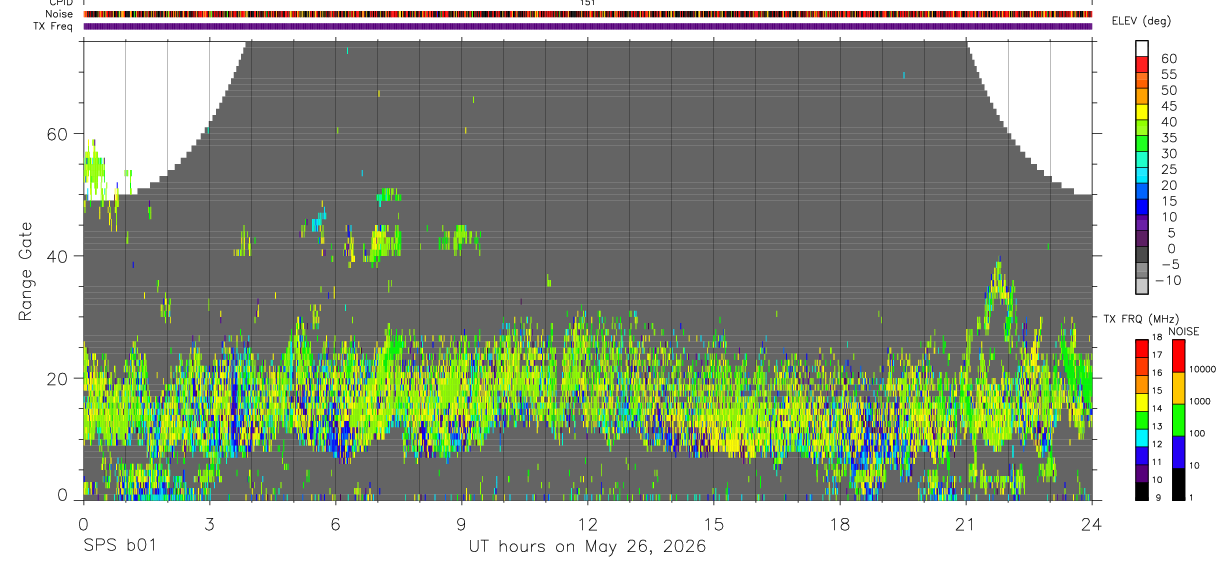Click the green 100 band in NOISE legend
The image size is (1228, 567).
[1177, 420]
